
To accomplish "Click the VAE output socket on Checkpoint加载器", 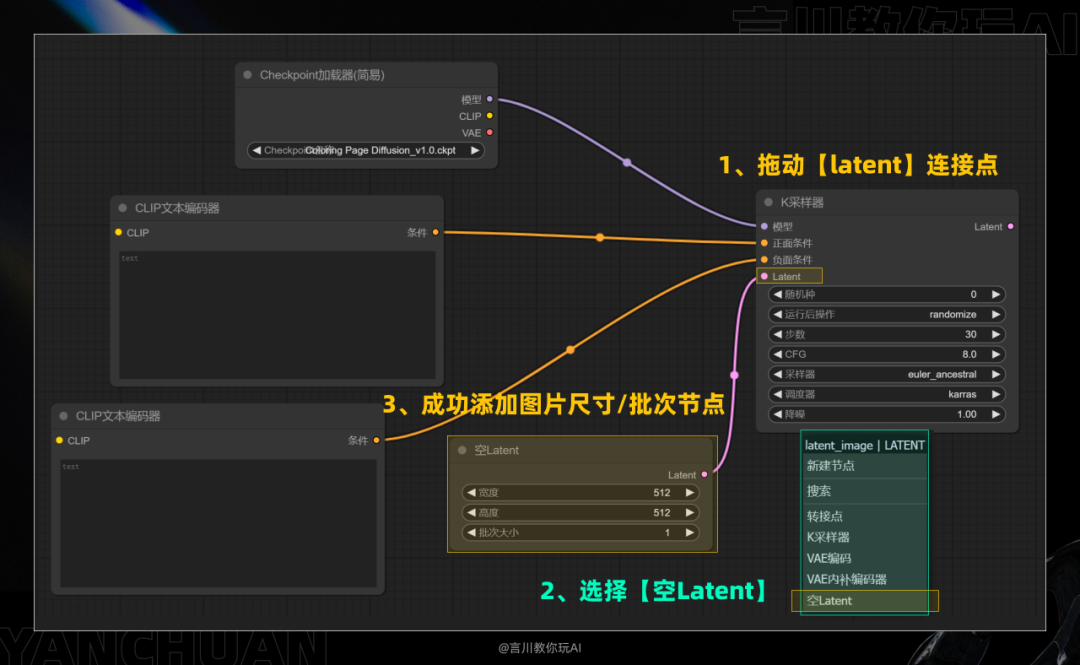I will click(x=489, y=132).
